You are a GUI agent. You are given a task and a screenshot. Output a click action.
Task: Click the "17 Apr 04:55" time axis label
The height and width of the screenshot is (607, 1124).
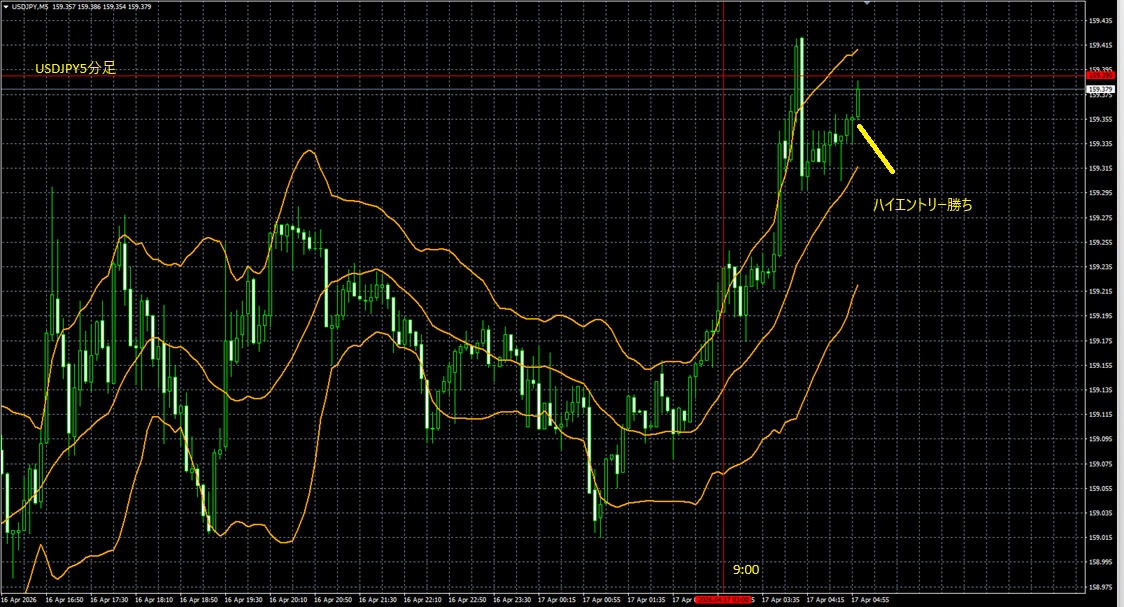[x=872, y=600]
